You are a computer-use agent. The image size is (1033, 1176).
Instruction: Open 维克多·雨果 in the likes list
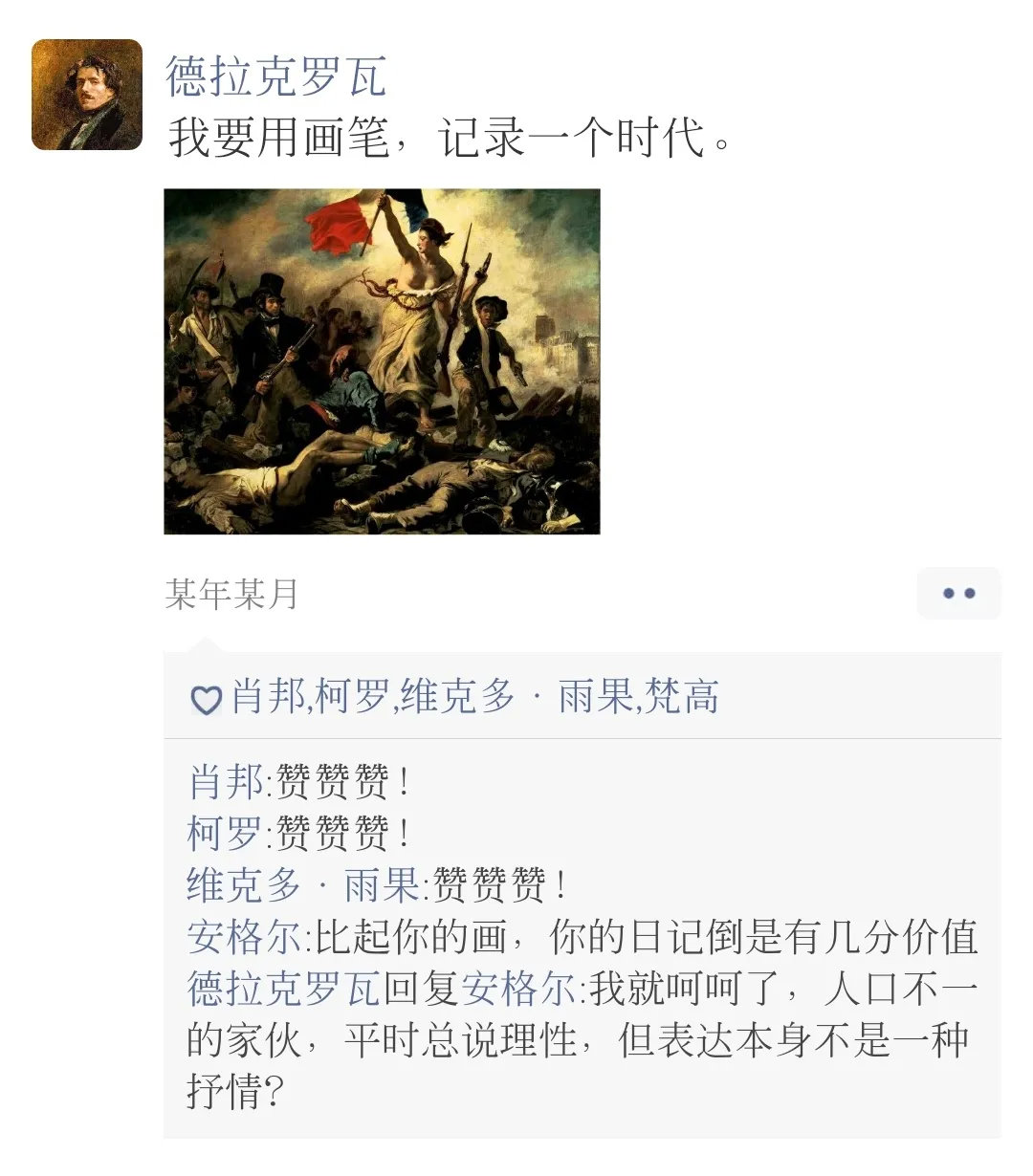[x=516, y=697]
